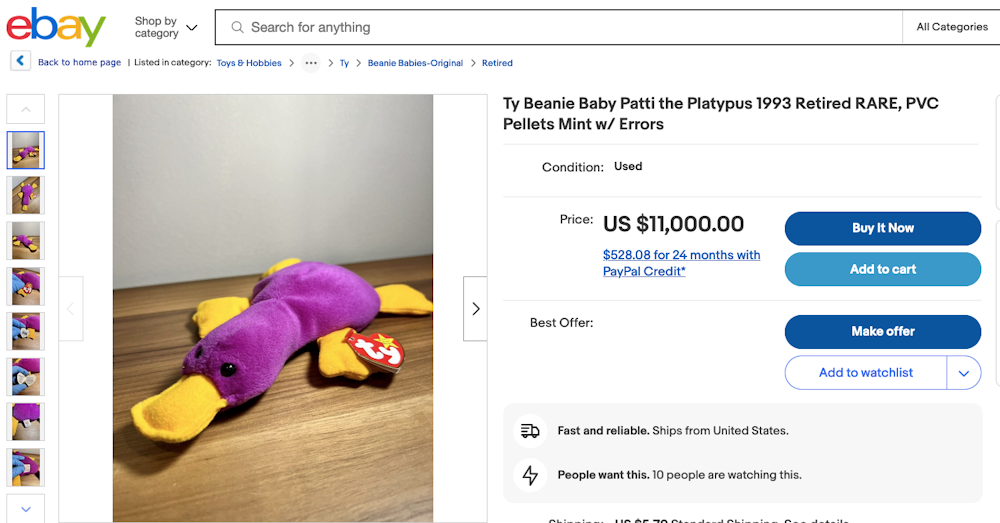Open Toys & Hobbies breadcrumb
This screenshot has height=523, width=1000.
coord(249,63)
